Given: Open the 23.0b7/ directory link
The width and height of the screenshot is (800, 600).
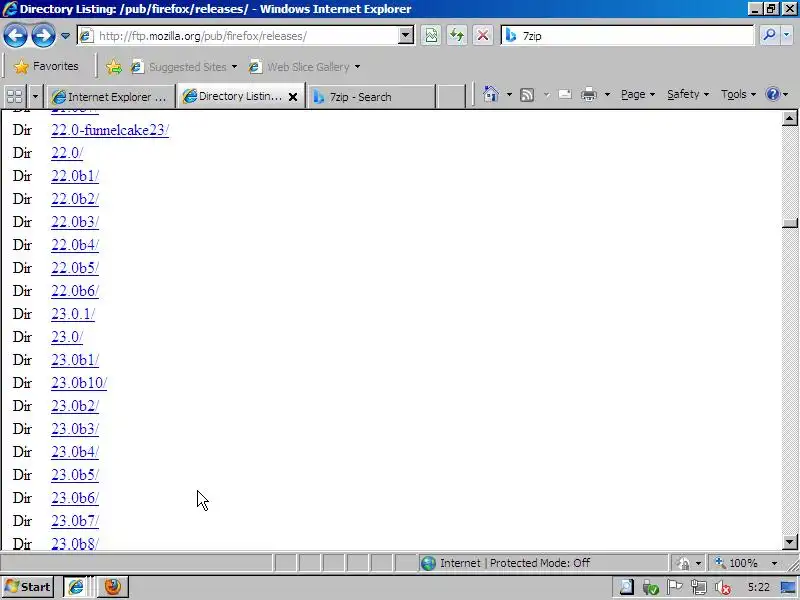Looking at the screenshot, I should (75, 520).
